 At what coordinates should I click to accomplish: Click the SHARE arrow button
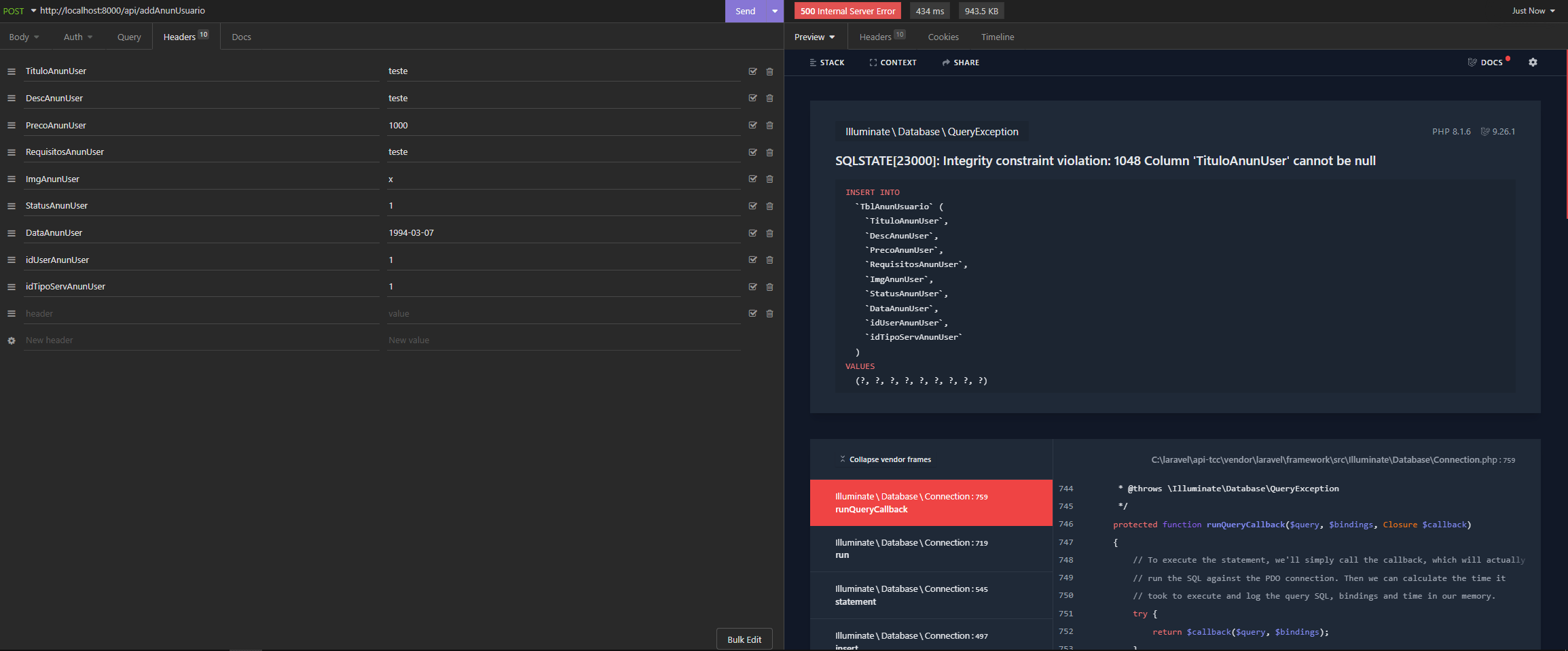(x=960, y=63)
